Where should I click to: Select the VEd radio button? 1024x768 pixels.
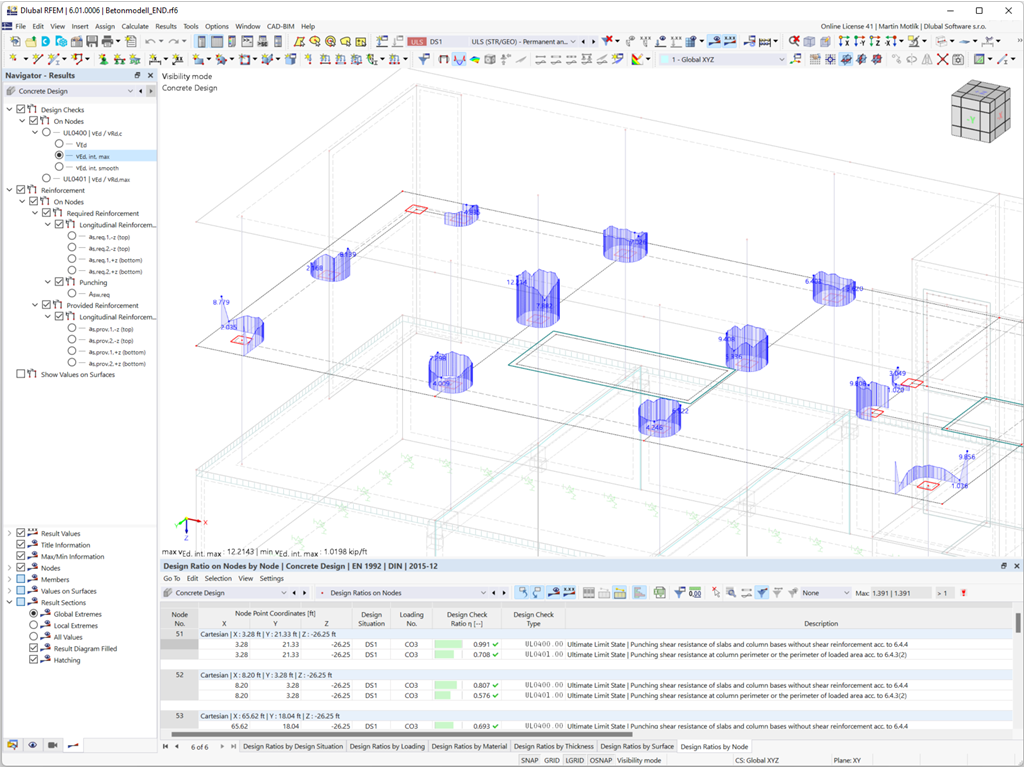(59, 144)
